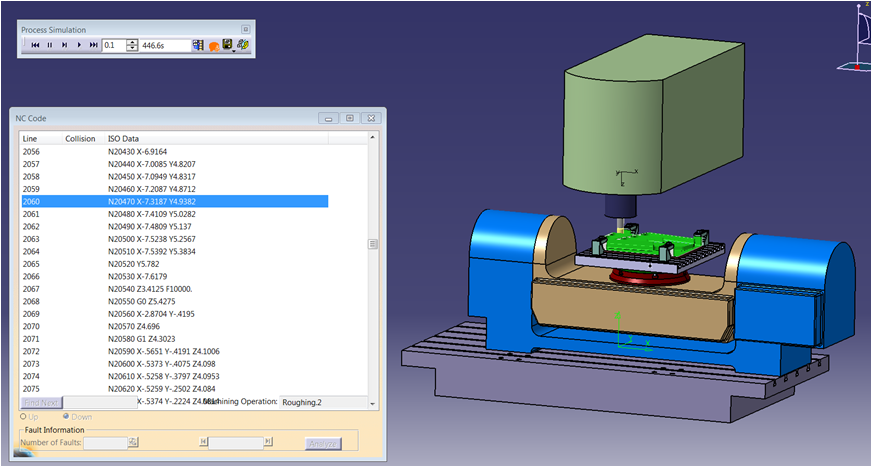The image size is (872, 467).
Task: Click the simulation time field showing 446.6s
Action: (x=164, y=45)
